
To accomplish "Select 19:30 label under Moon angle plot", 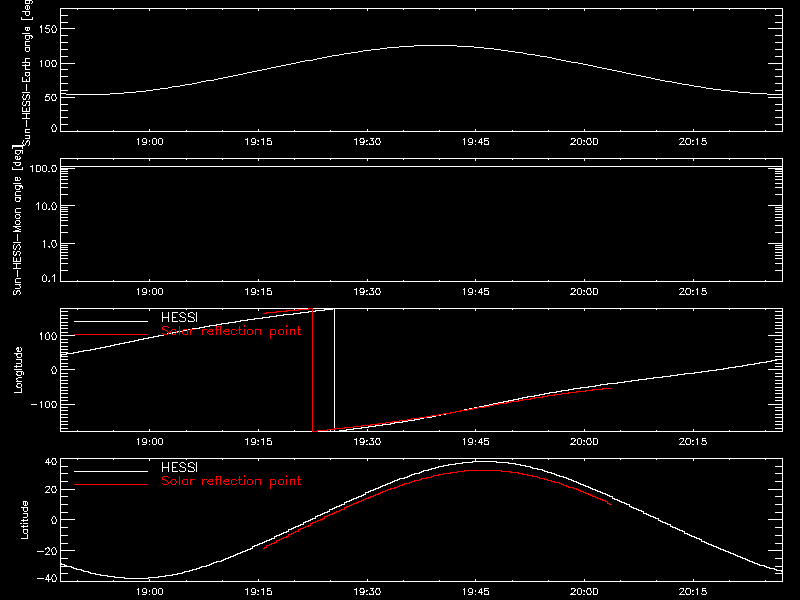I will point(367,291).
